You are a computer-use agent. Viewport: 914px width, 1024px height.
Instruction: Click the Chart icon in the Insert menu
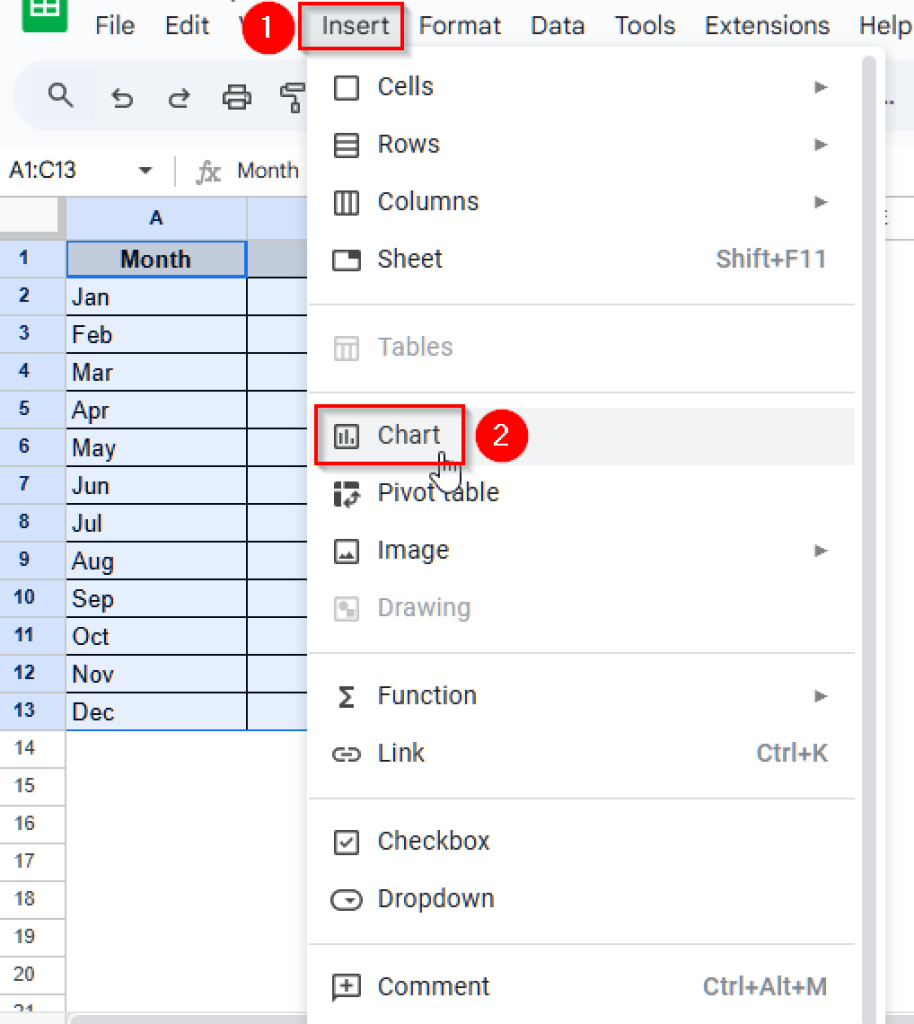point(346,435)
